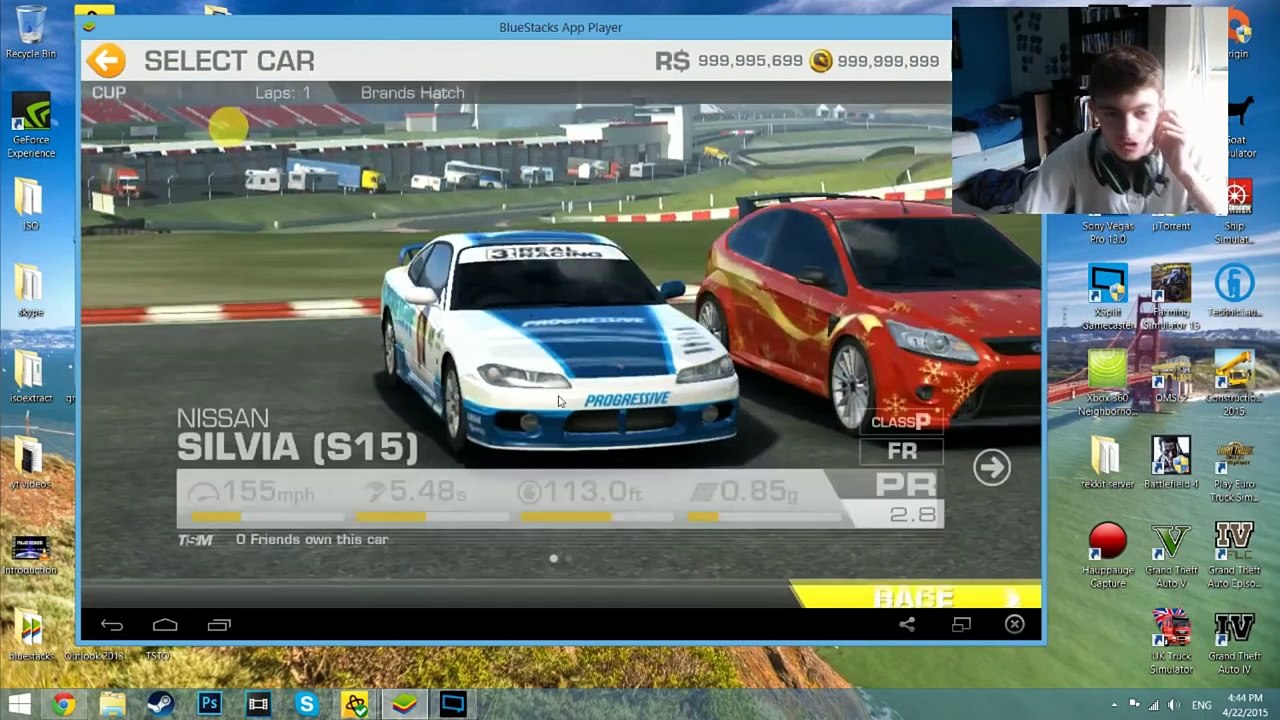The image size is (1280, 720).
Task: Open Xbox 360 Neighborhood desktop icon
Action: click(x=1108, y=384)
